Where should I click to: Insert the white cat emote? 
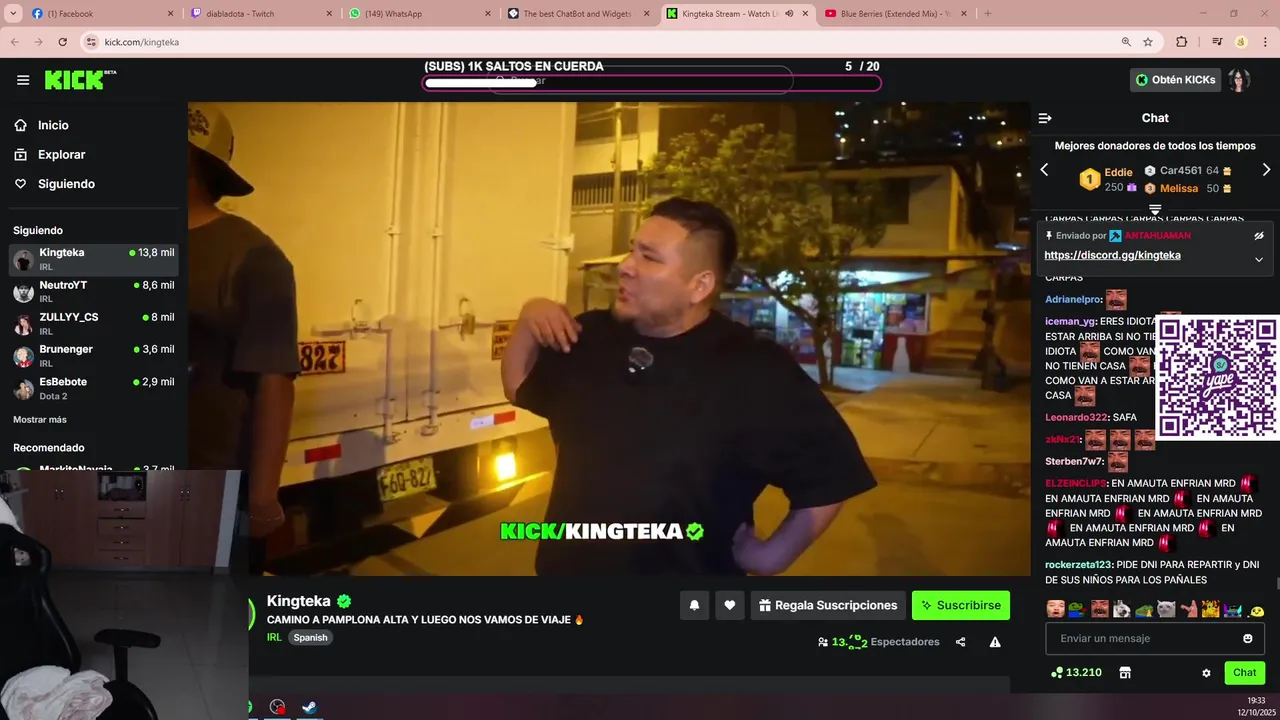tap(1166, 609)
